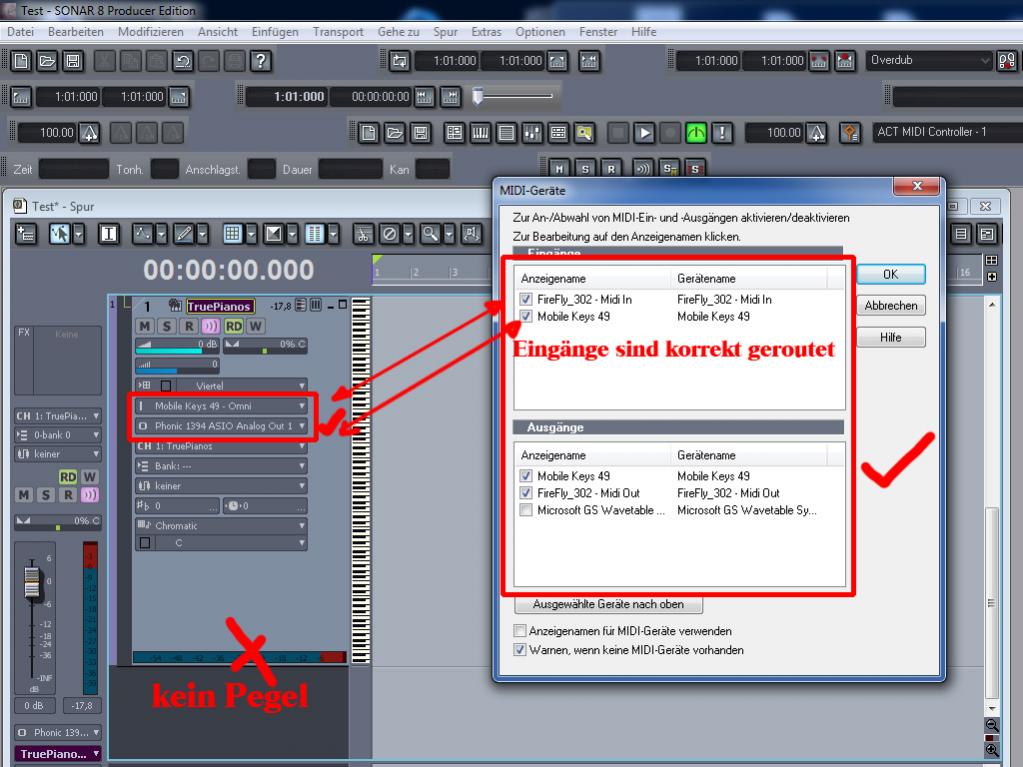Open the Chromatic scale dropdown
The height and width of the screenshot is (767, 1023).
(x=221, y=526)
